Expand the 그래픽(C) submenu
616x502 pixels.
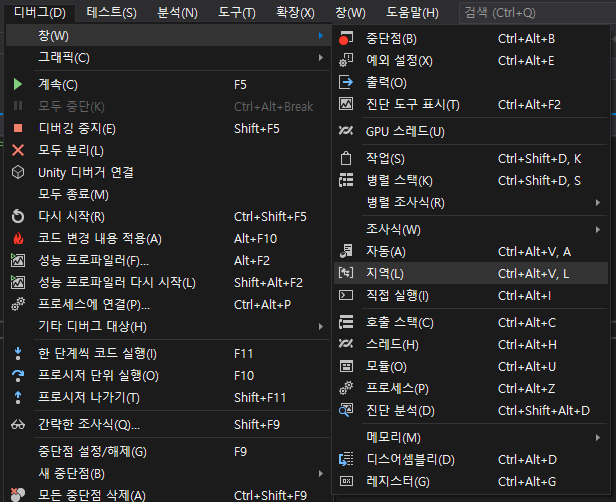(321, 58)
